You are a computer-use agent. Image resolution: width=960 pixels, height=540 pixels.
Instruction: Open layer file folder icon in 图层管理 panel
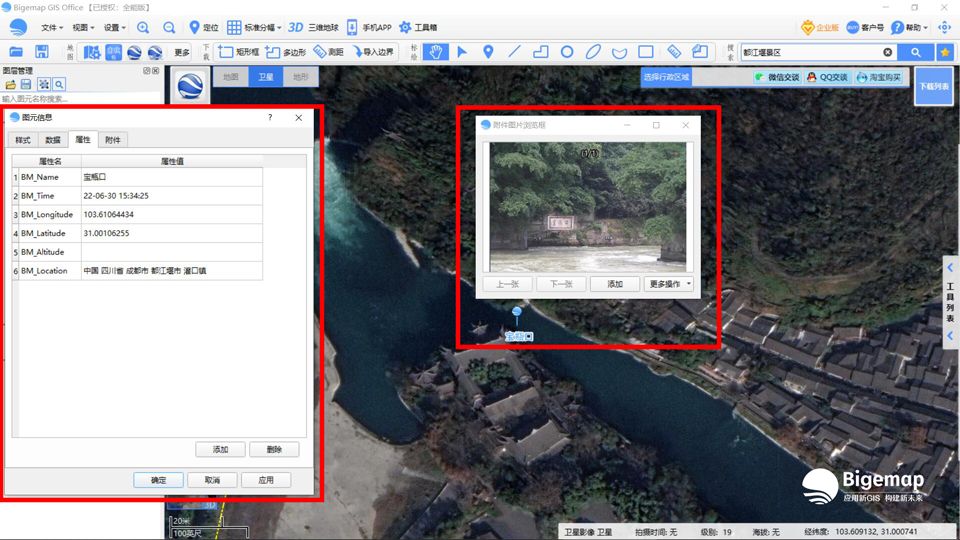[10, 84]
